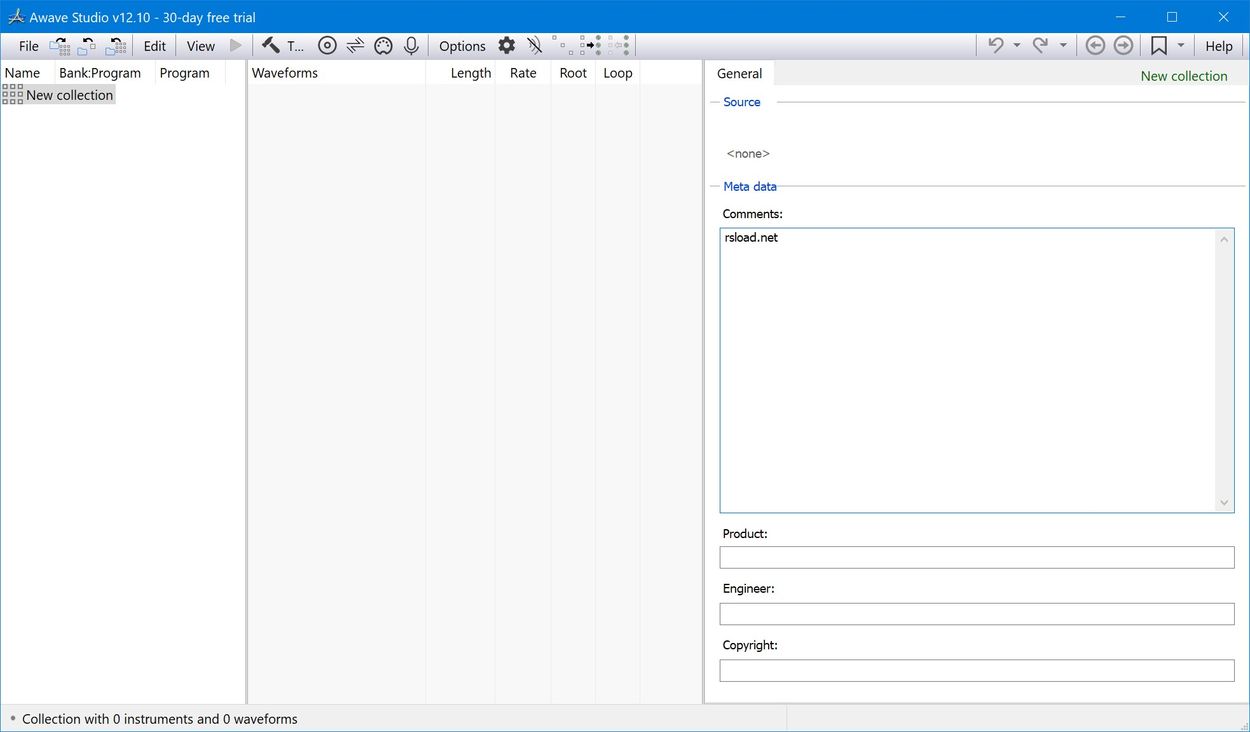
Task: Click the dots with left arrow icon
Action: coord(619,46)
